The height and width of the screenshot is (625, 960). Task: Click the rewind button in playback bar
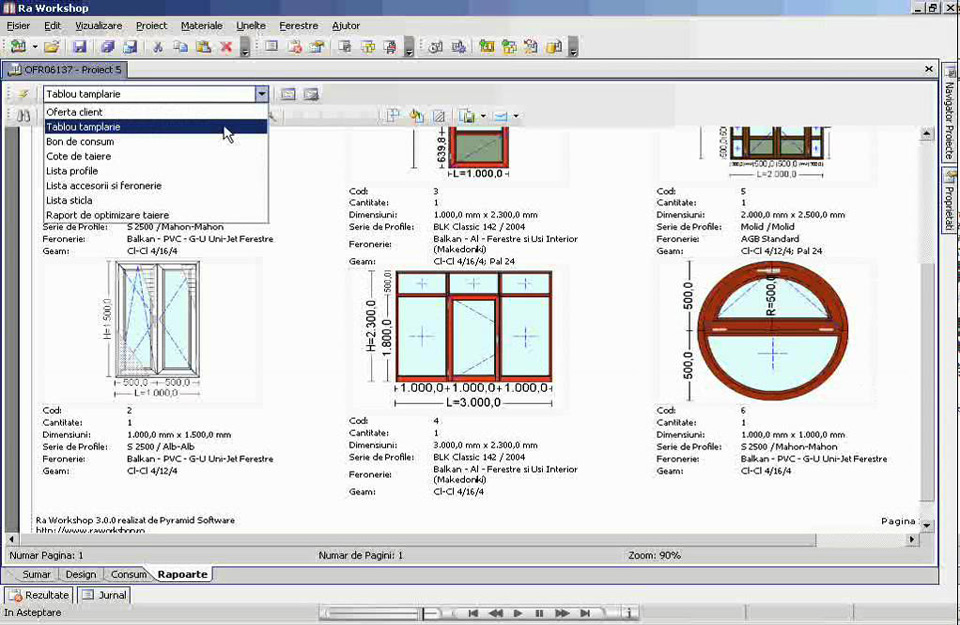pyautogui.click(x=495, y=612)
